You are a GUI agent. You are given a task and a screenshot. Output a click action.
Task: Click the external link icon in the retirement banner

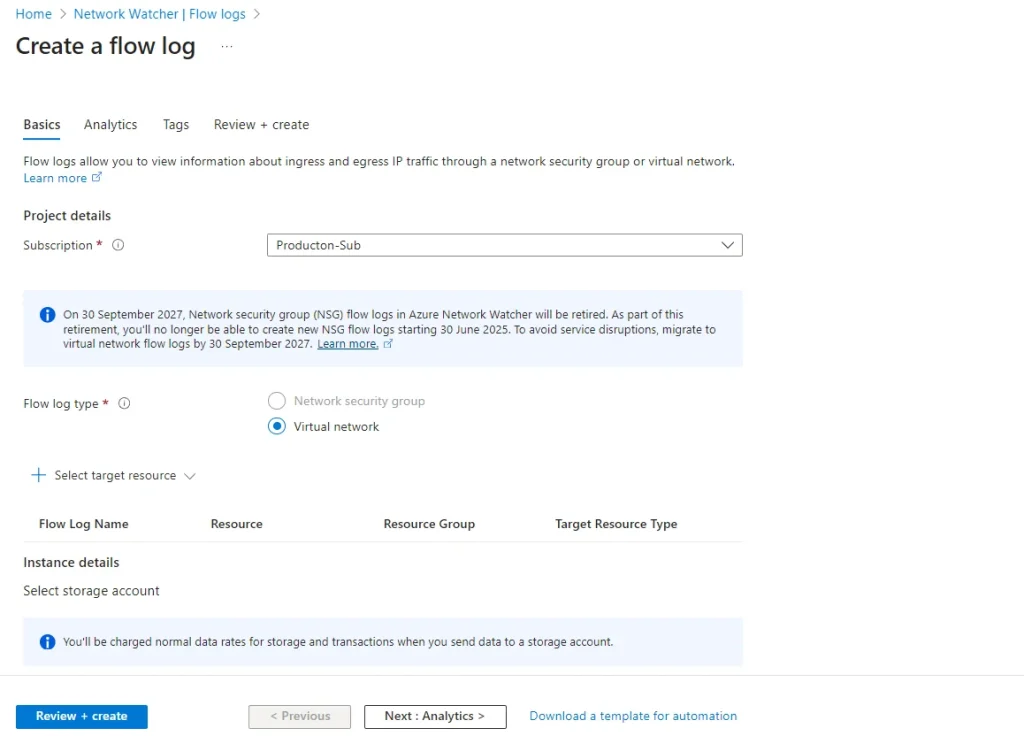(388, 344)
